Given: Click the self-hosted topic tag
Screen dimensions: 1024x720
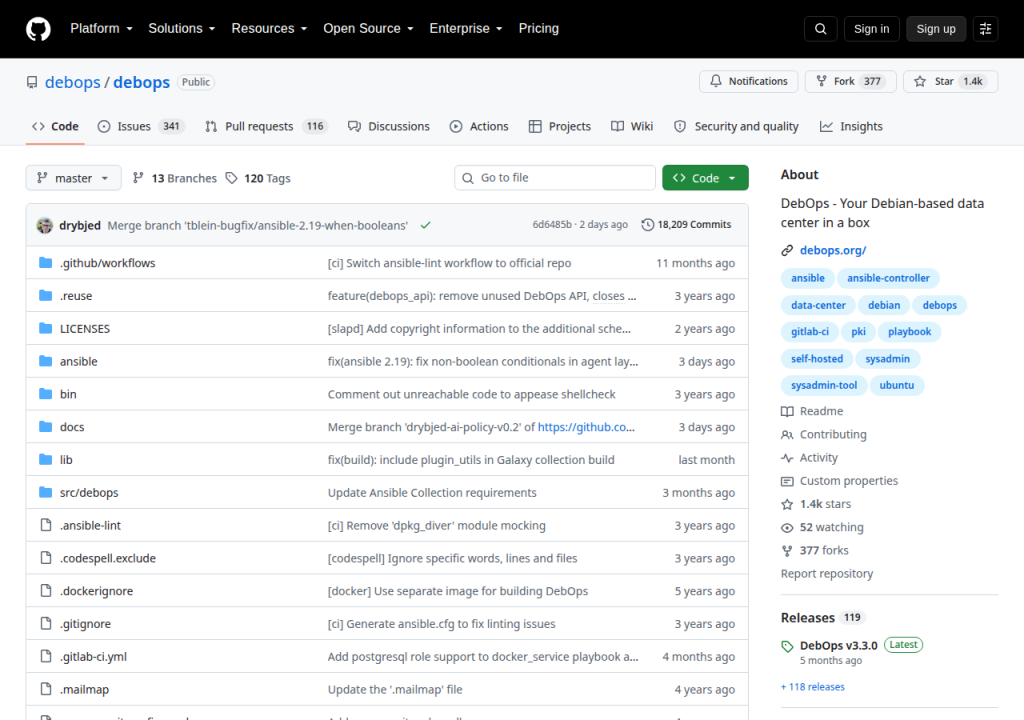Looking at the screenshot, I should click(x=816, y=359).
